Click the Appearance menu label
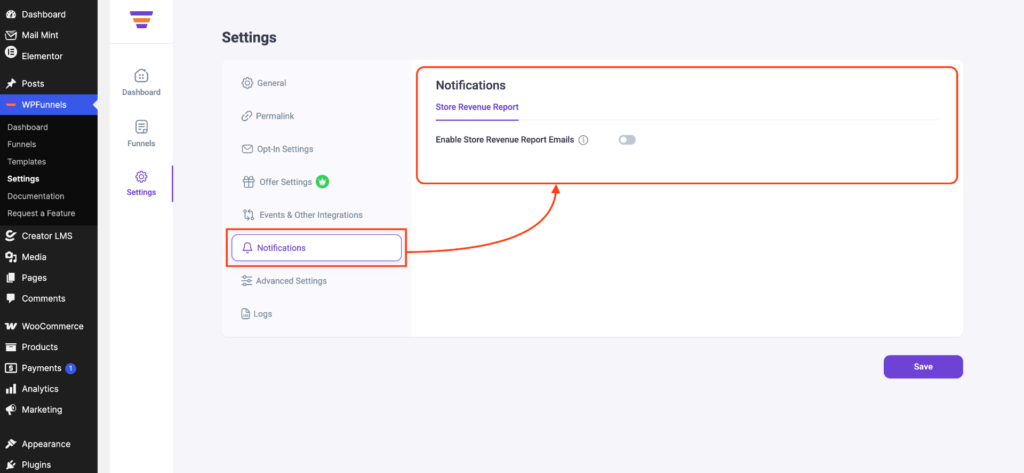 (x=46, y=444)
